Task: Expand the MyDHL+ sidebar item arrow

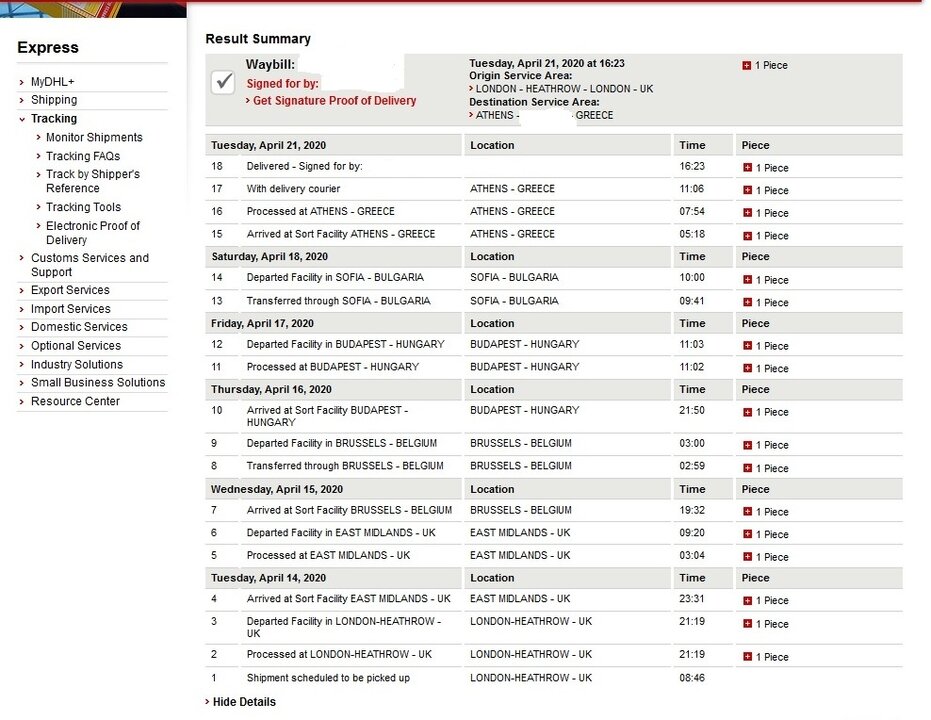Action: [x=22, y=83]
